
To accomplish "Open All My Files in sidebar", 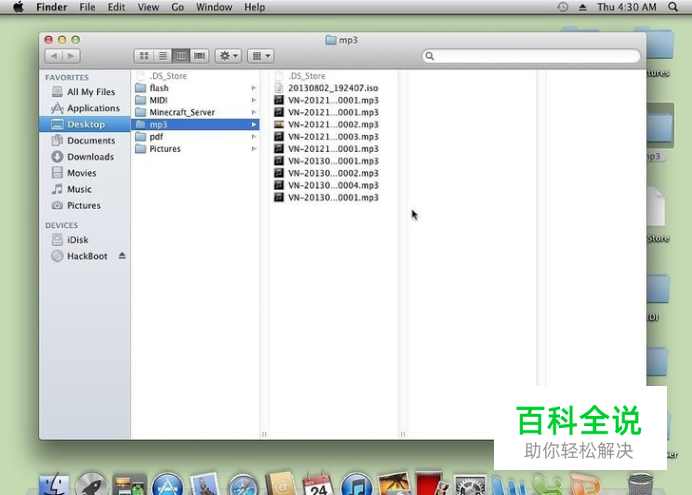I will (84, 92).
